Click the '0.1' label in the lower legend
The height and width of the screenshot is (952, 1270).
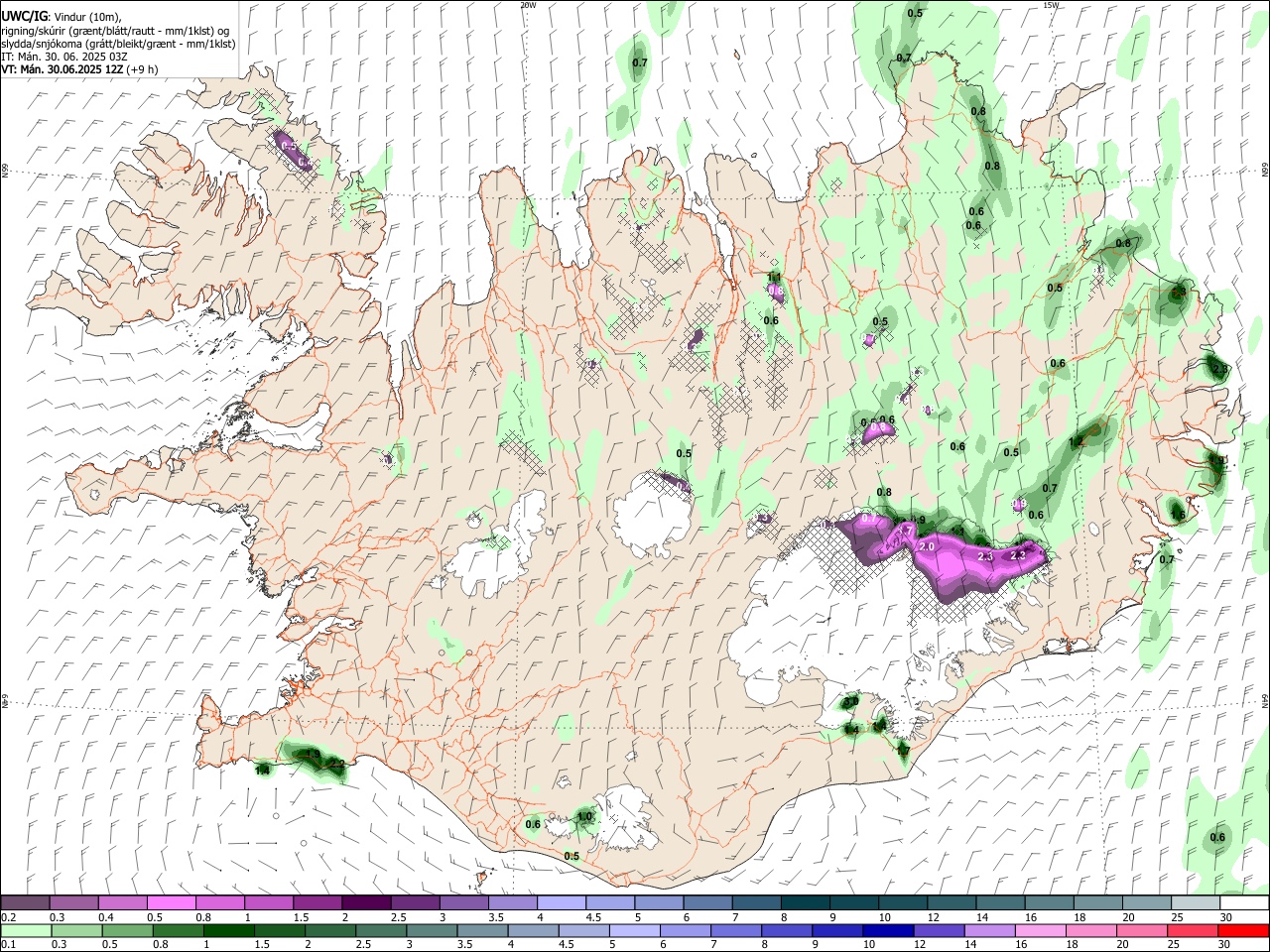point(8,945)
